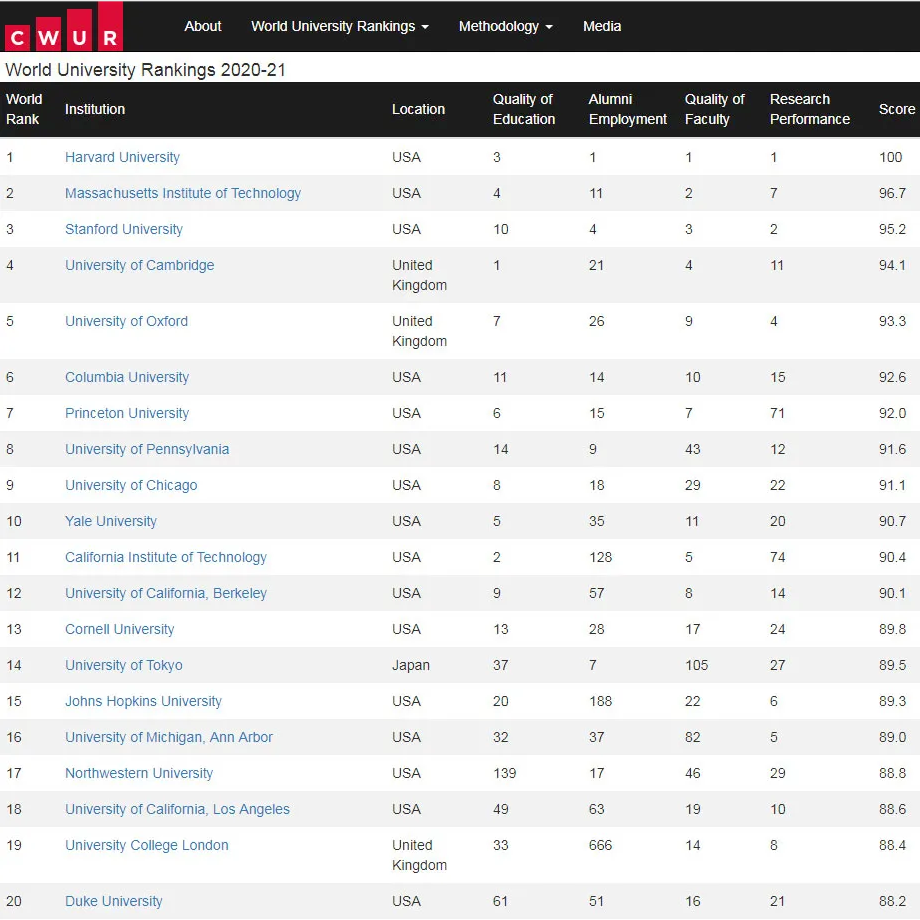Image resolution: width=920 pixels, height=920 pixels.
Task: Click the Alumni Employment column header
Action: [627, 109]
